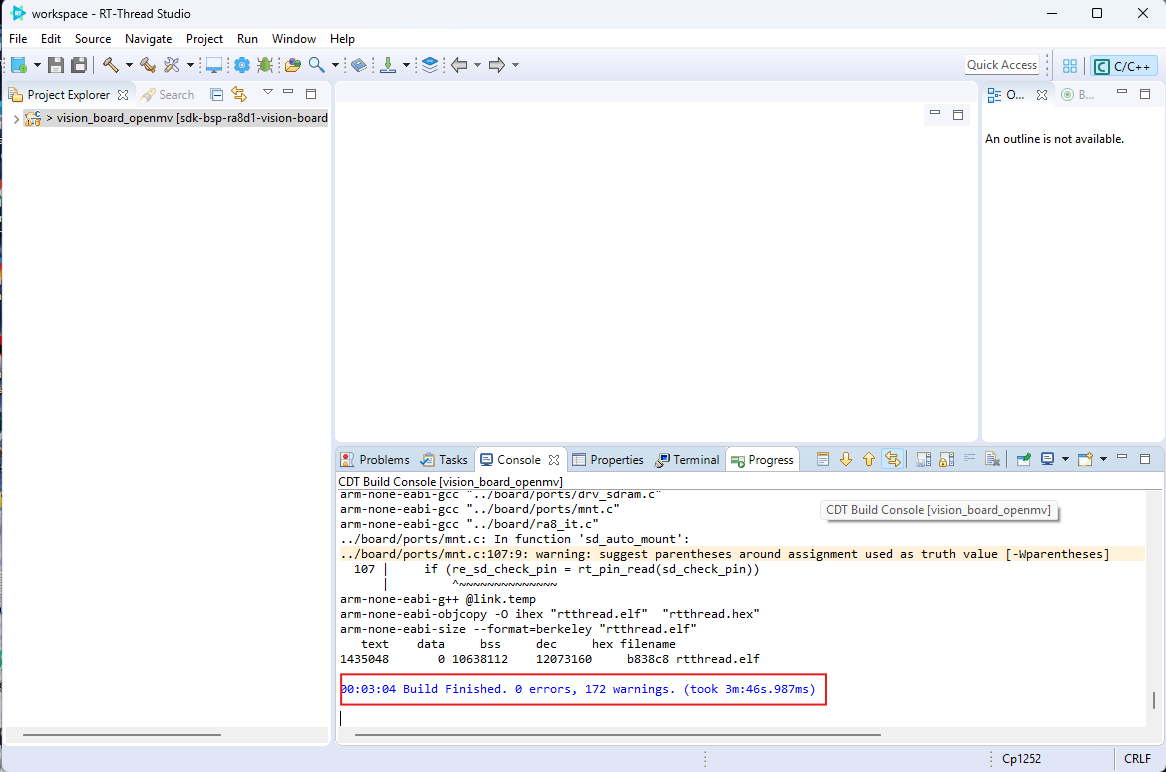Open the SDK Manager stacked layers icon

tap(430, 65)
